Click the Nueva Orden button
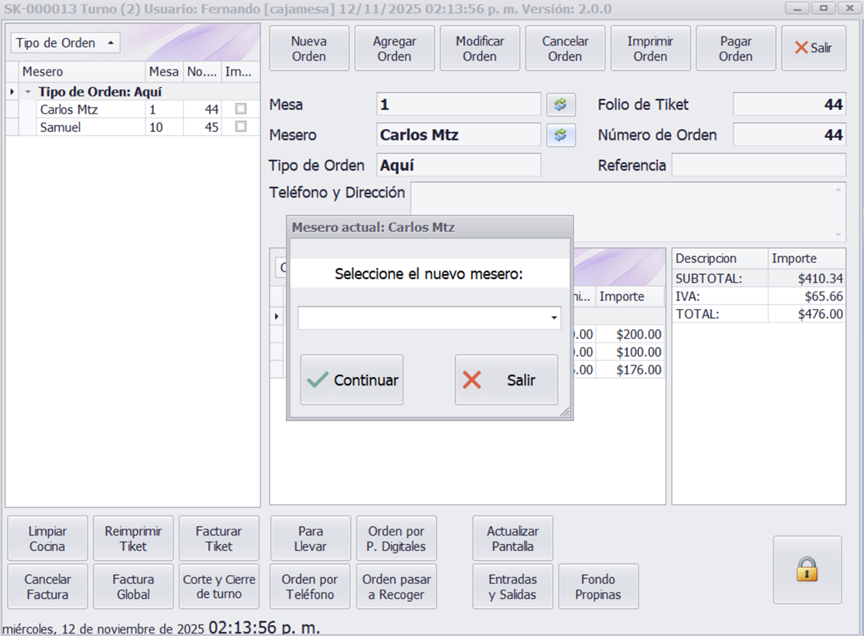The width and height of the screenshot is (864, 636). click(309, 49)
